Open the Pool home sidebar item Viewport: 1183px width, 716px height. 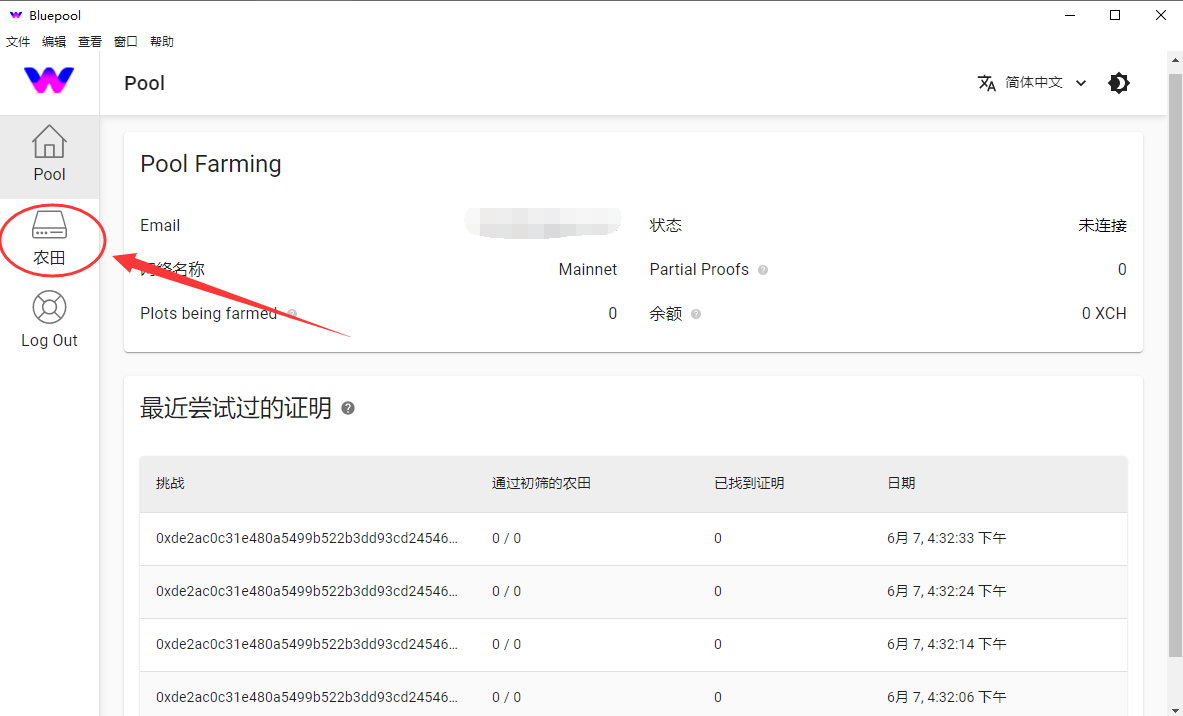tap(49, 156)
